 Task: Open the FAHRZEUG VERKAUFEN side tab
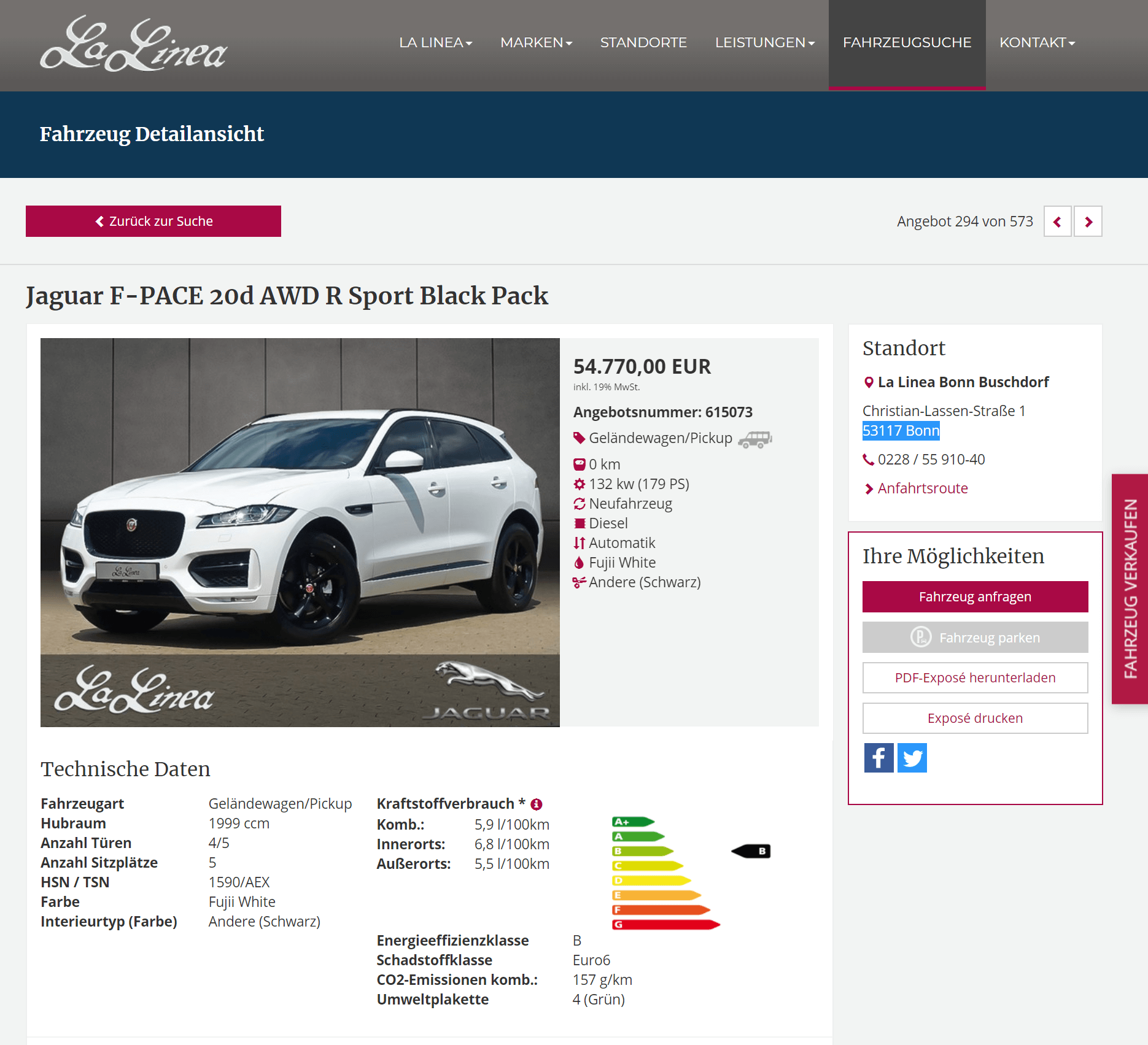[x=1130, y=589]
